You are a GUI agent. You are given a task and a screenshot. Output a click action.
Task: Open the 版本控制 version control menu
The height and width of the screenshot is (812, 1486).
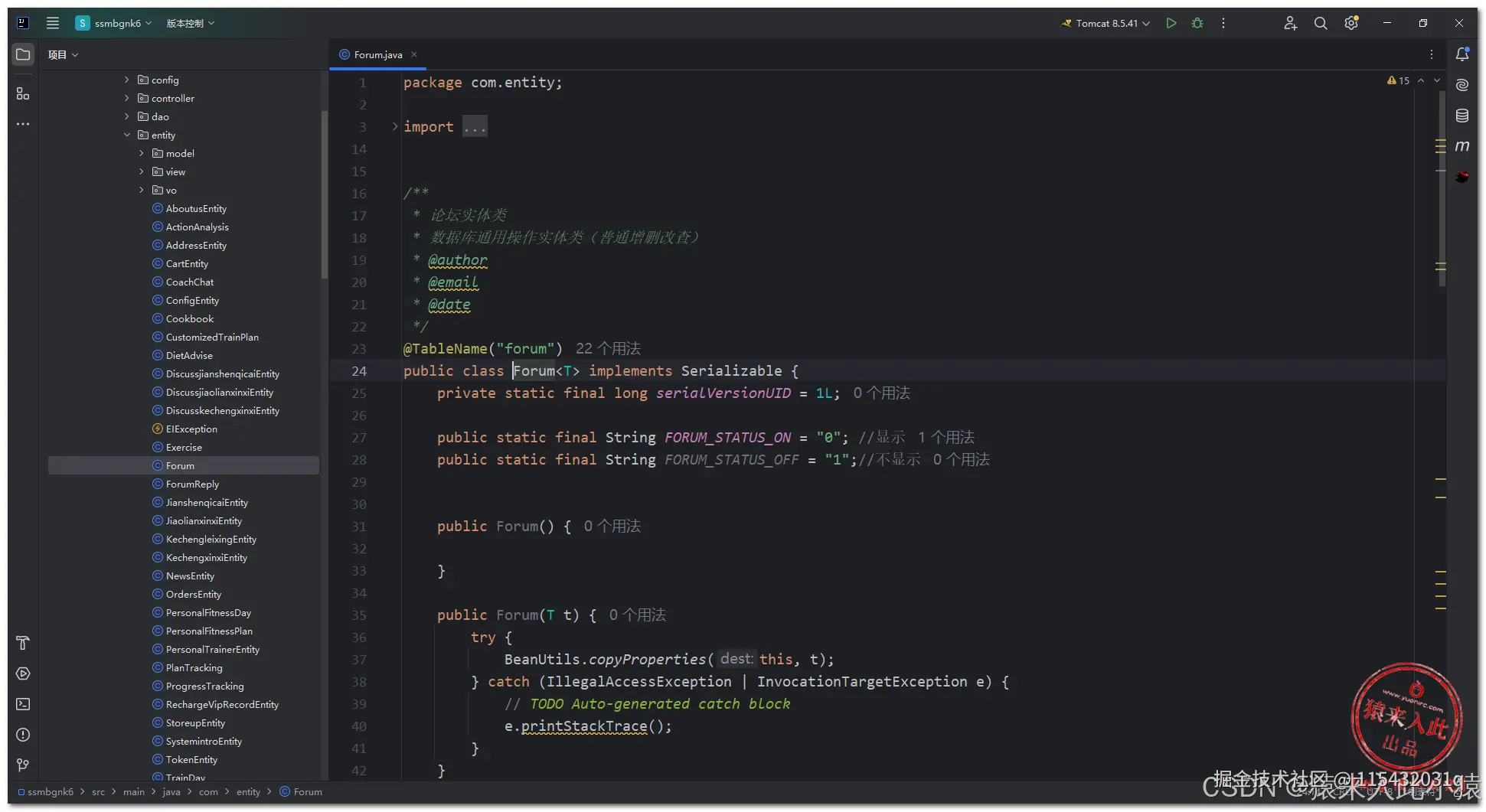click(x=191, y=23)
